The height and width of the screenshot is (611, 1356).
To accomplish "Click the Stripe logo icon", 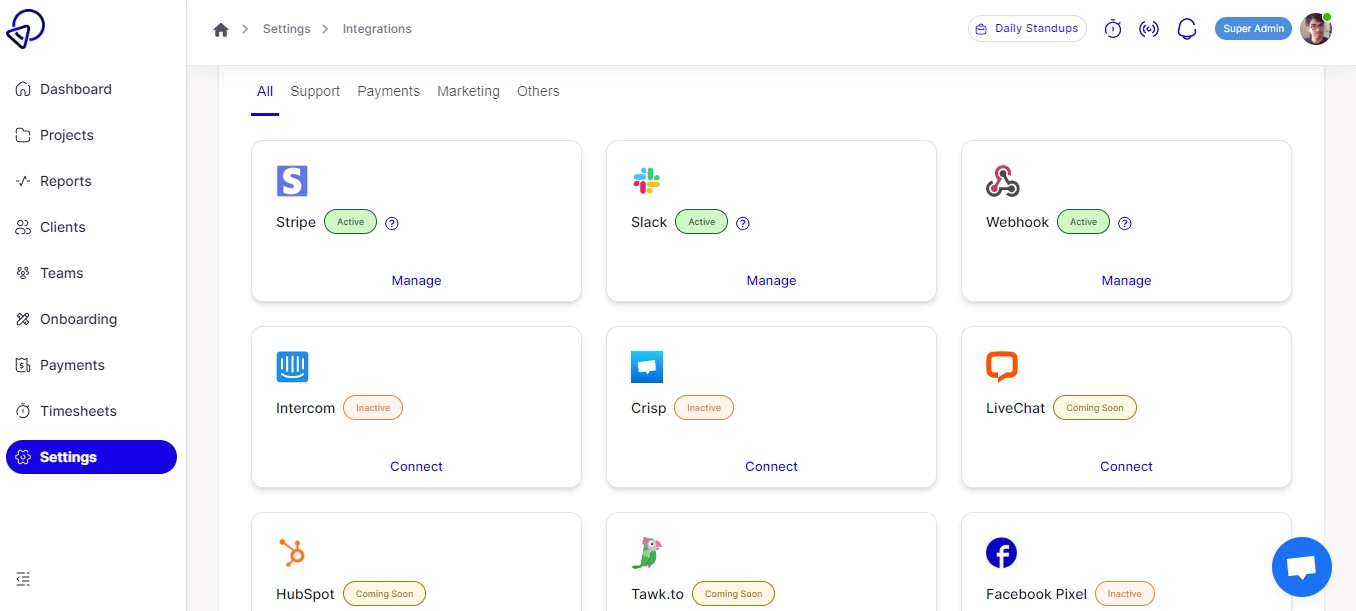I will (x=292, y=181).
